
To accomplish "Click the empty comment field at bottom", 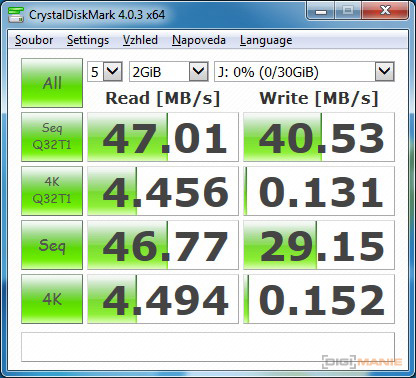I will pos(208,347).
